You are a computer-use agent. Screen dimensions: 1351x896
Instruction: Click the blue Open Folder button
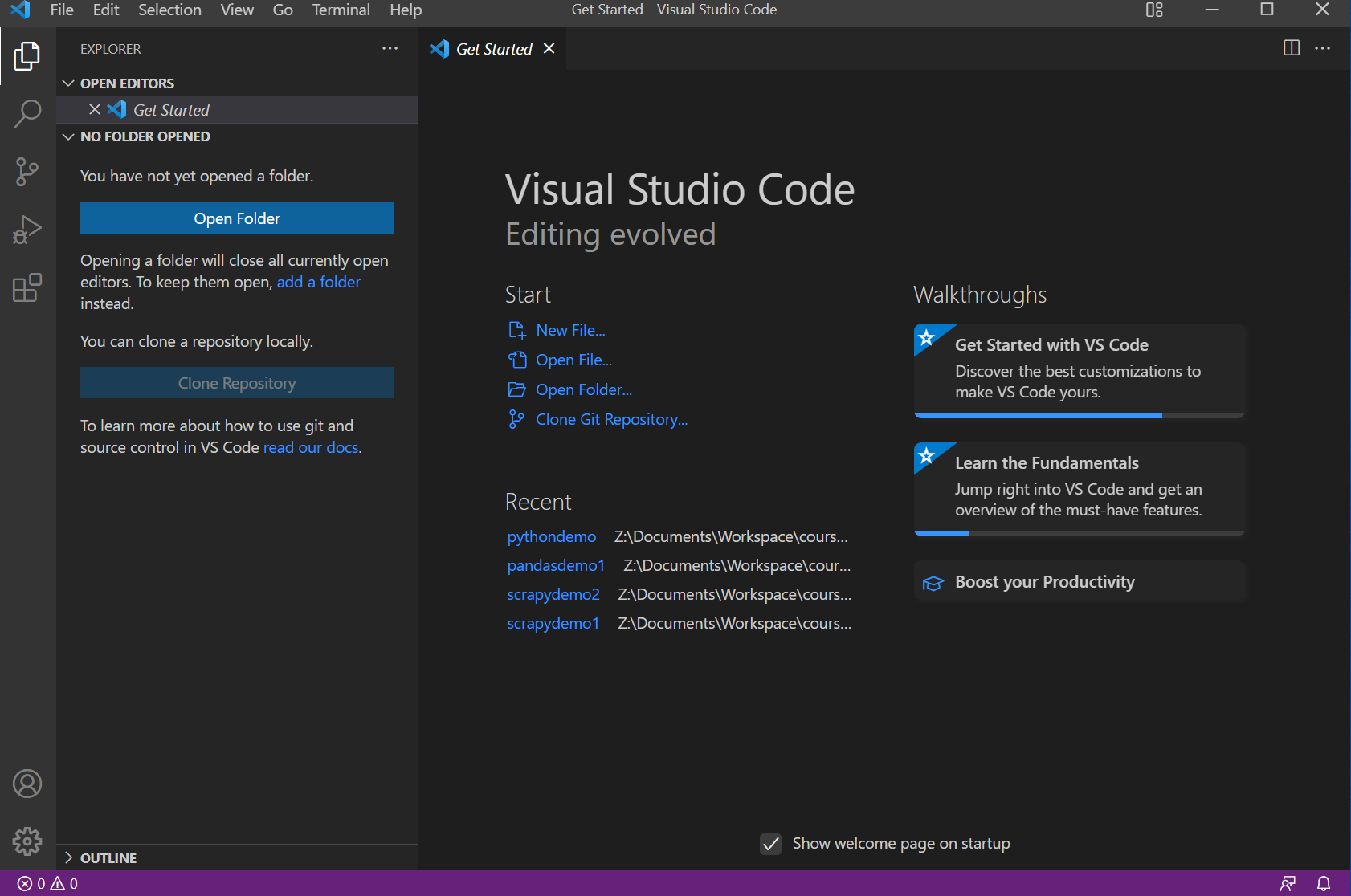click(237, 218)
